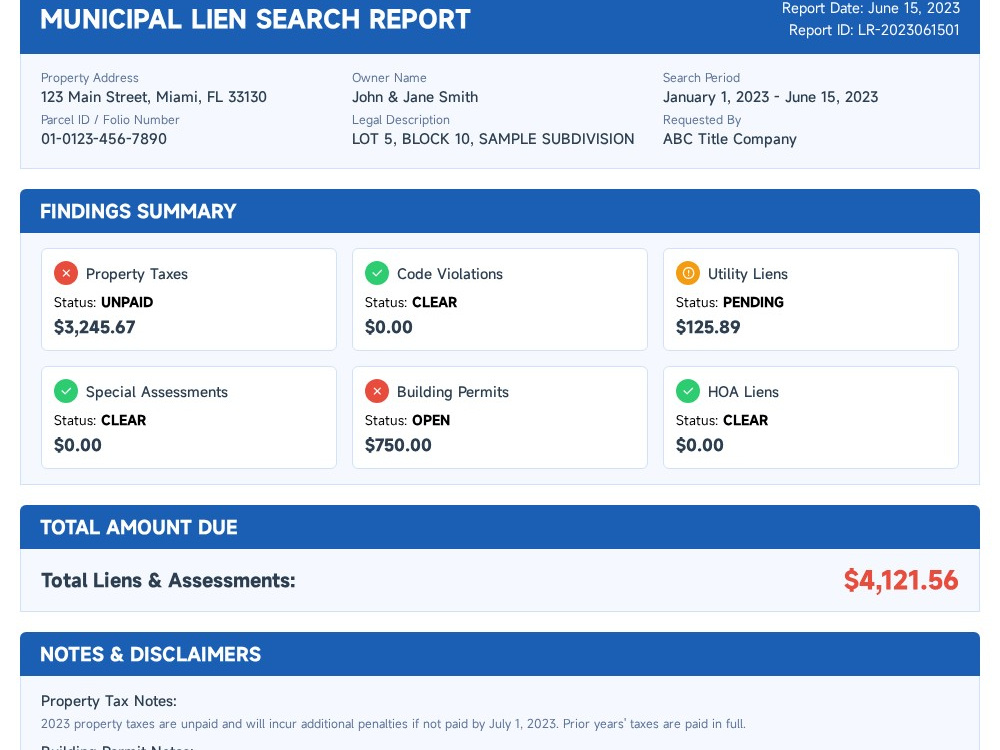Click the Owner Name field label
Viewport: 1000px width, 750px height.
tap(389, 78)
